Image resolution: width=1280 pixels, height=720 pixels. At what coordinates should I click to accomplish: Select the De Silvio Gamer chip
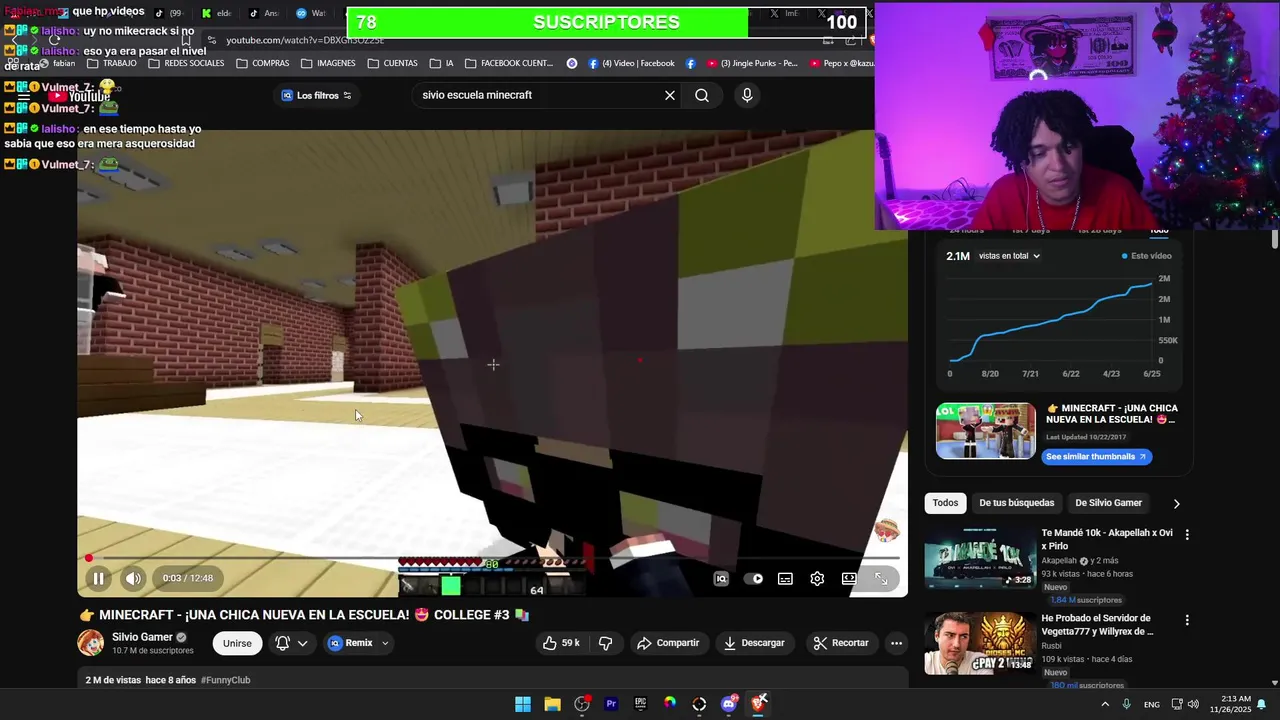point(1108,503)
